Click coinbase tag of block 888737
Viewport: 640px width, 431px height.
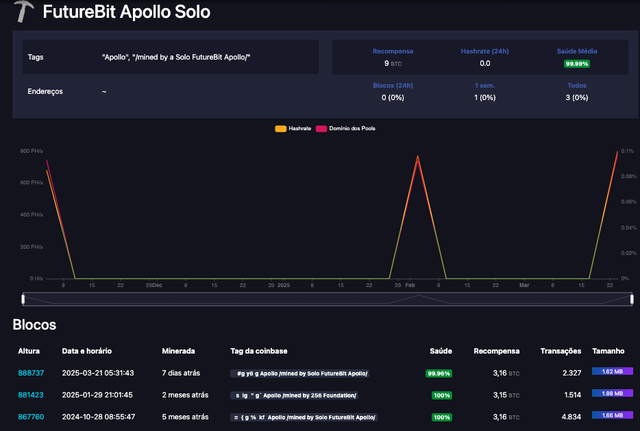pos(300,373)
